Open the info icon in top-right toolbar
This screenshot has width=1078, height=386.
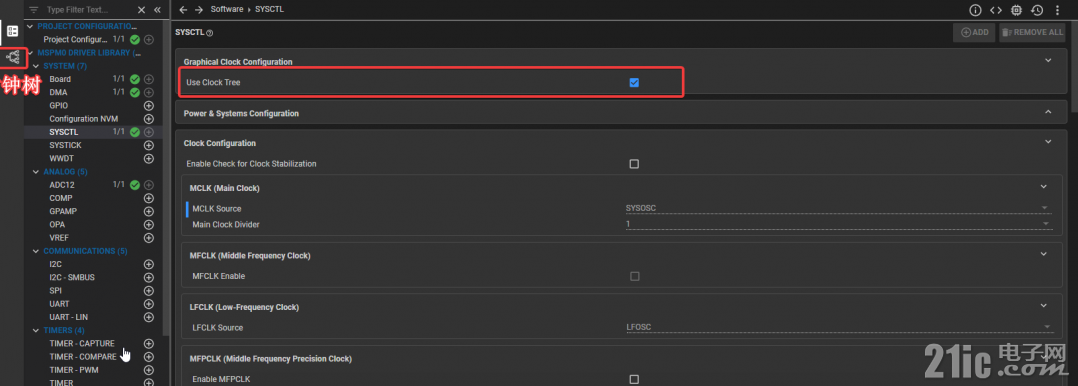975,10
